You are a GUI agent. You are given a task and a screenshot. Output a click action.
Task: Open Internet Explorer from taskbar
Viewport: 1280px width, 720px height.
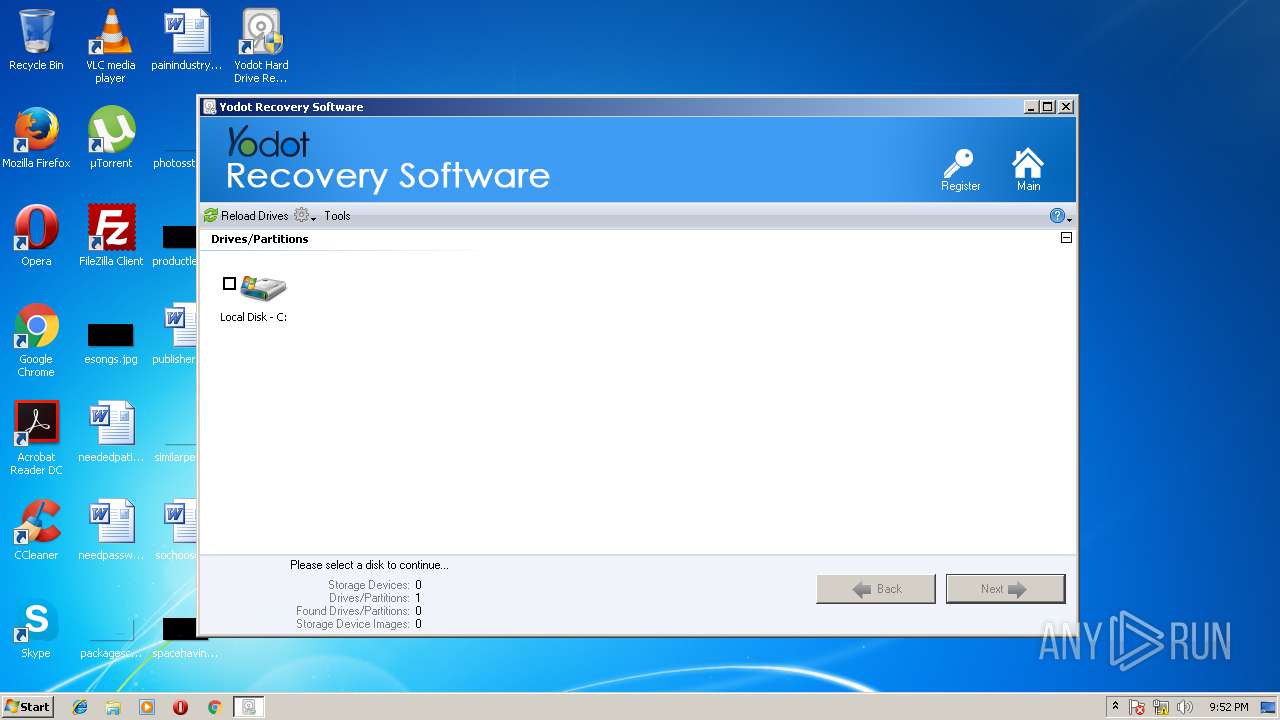coord(80,707)
